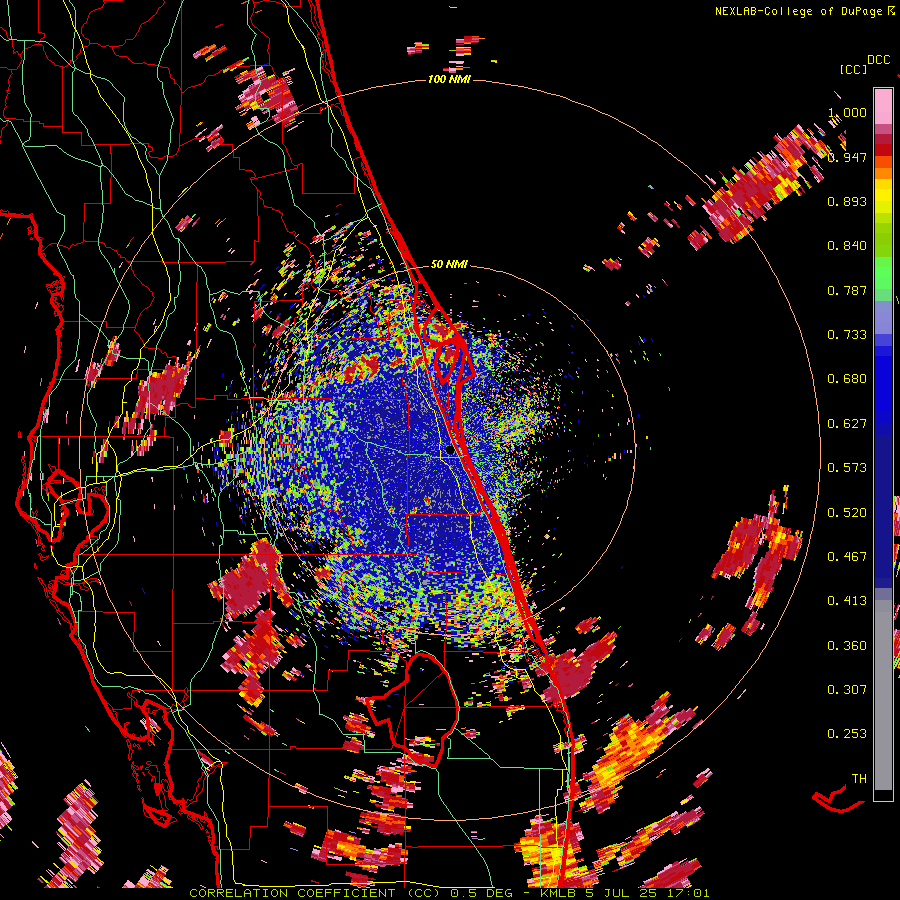Click the [CC] legend header label
This screenshot has height=900, width=900.
pyautogui.click(x=854, y=69)
